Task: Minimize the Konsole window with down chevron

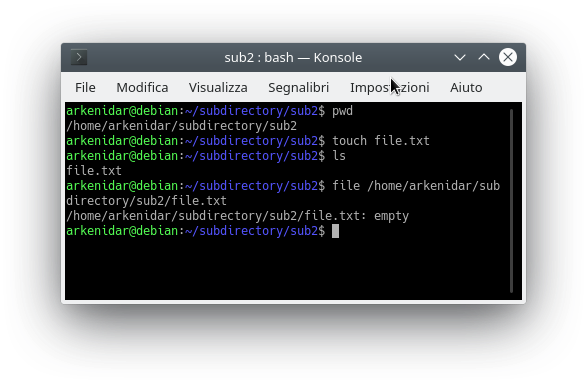Action: 460,57
